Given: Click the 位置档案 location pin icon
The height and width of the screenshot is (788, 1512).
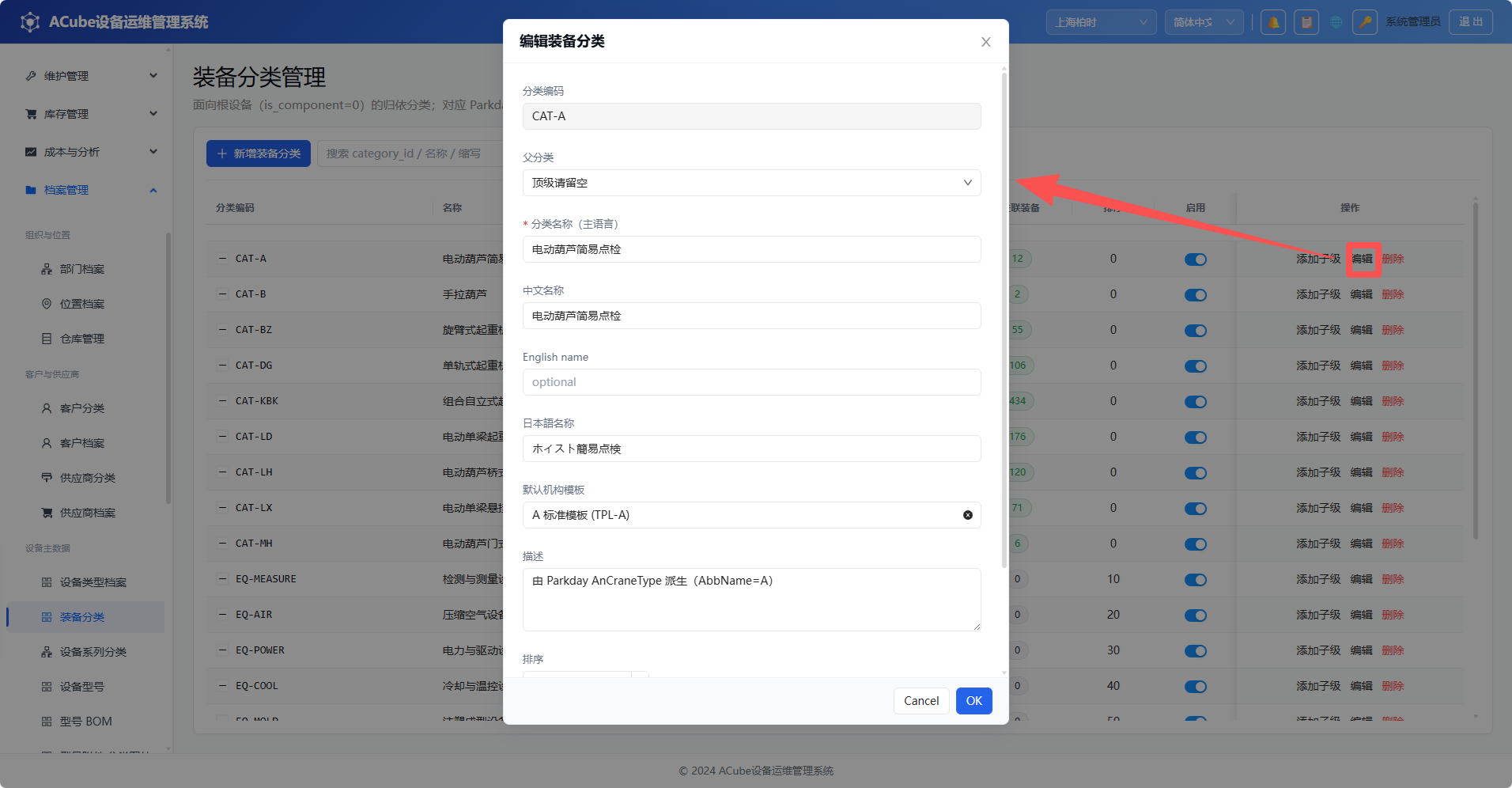Looking at the screenshot, I should 47,304.
